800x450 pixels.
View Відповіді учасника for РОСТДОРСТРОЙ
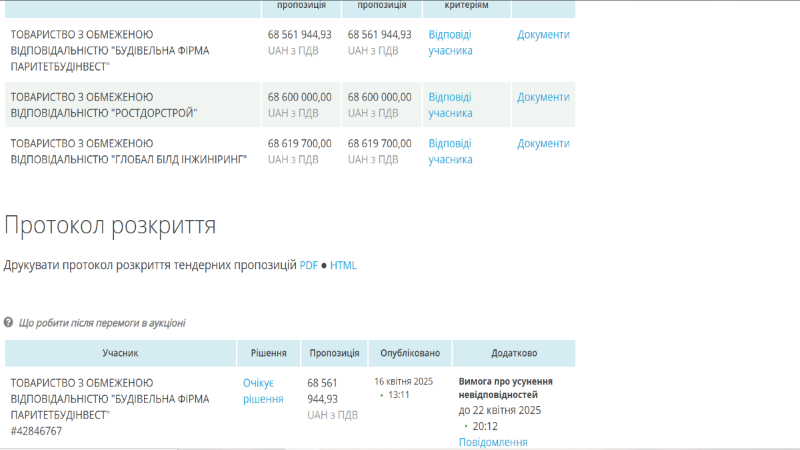450,105
